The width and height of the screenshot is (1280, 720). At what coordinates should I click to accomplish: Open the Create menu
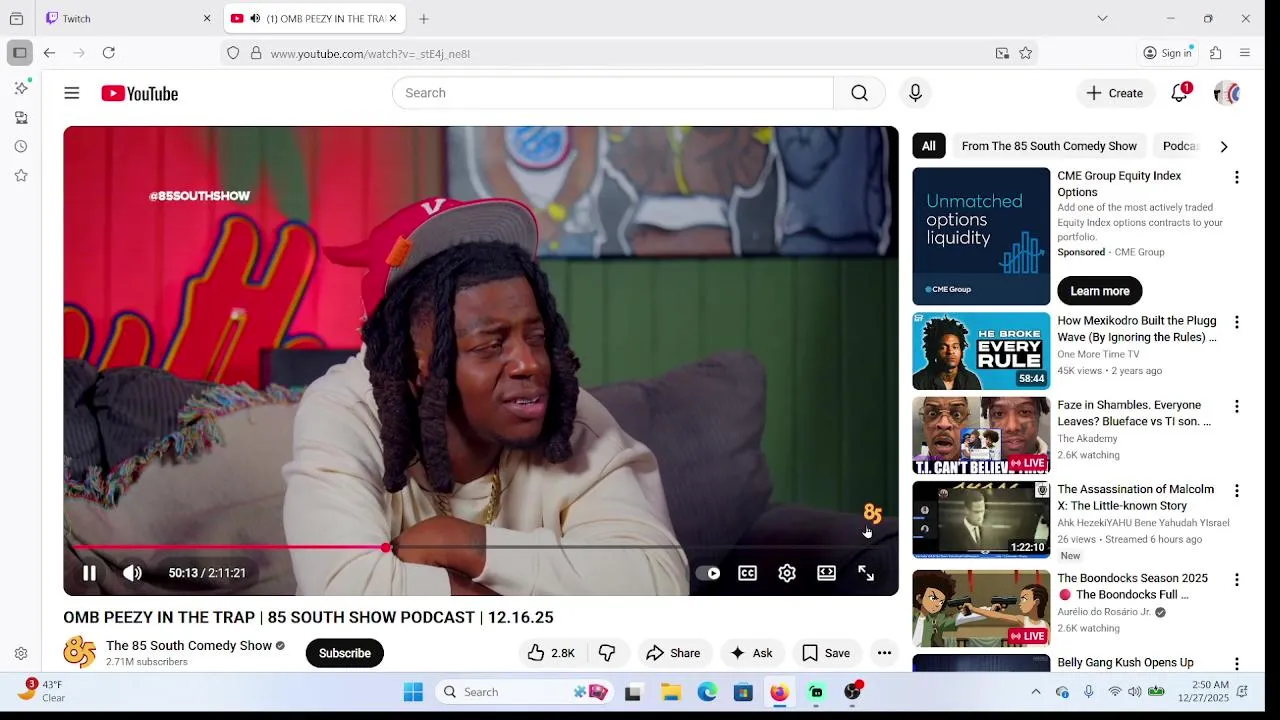coord(1115,93)
